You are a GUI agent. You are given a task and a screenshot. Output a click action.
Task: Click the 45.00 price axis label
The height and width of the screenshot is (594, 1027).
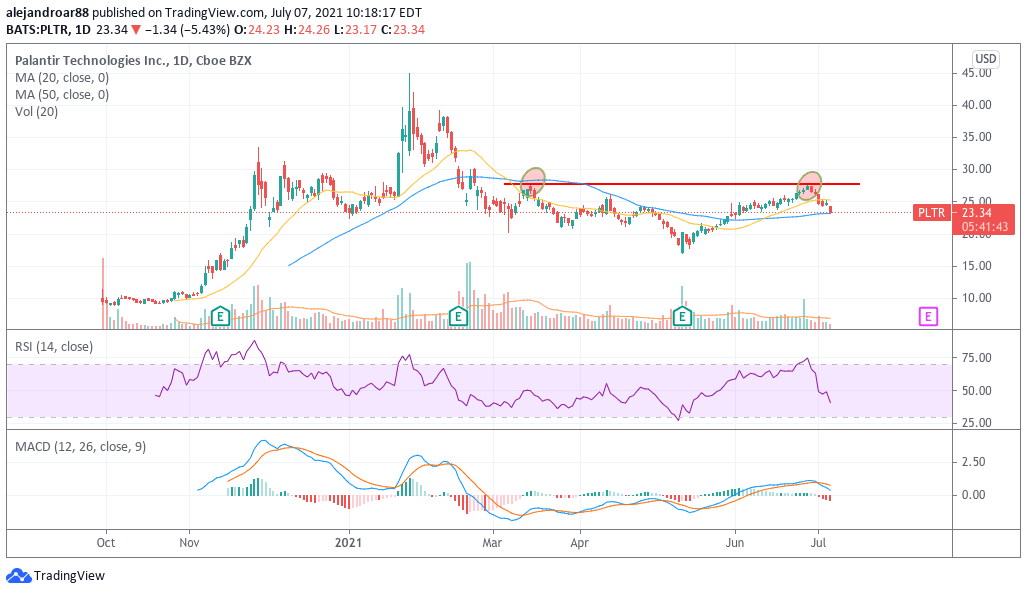coord(976,73)
